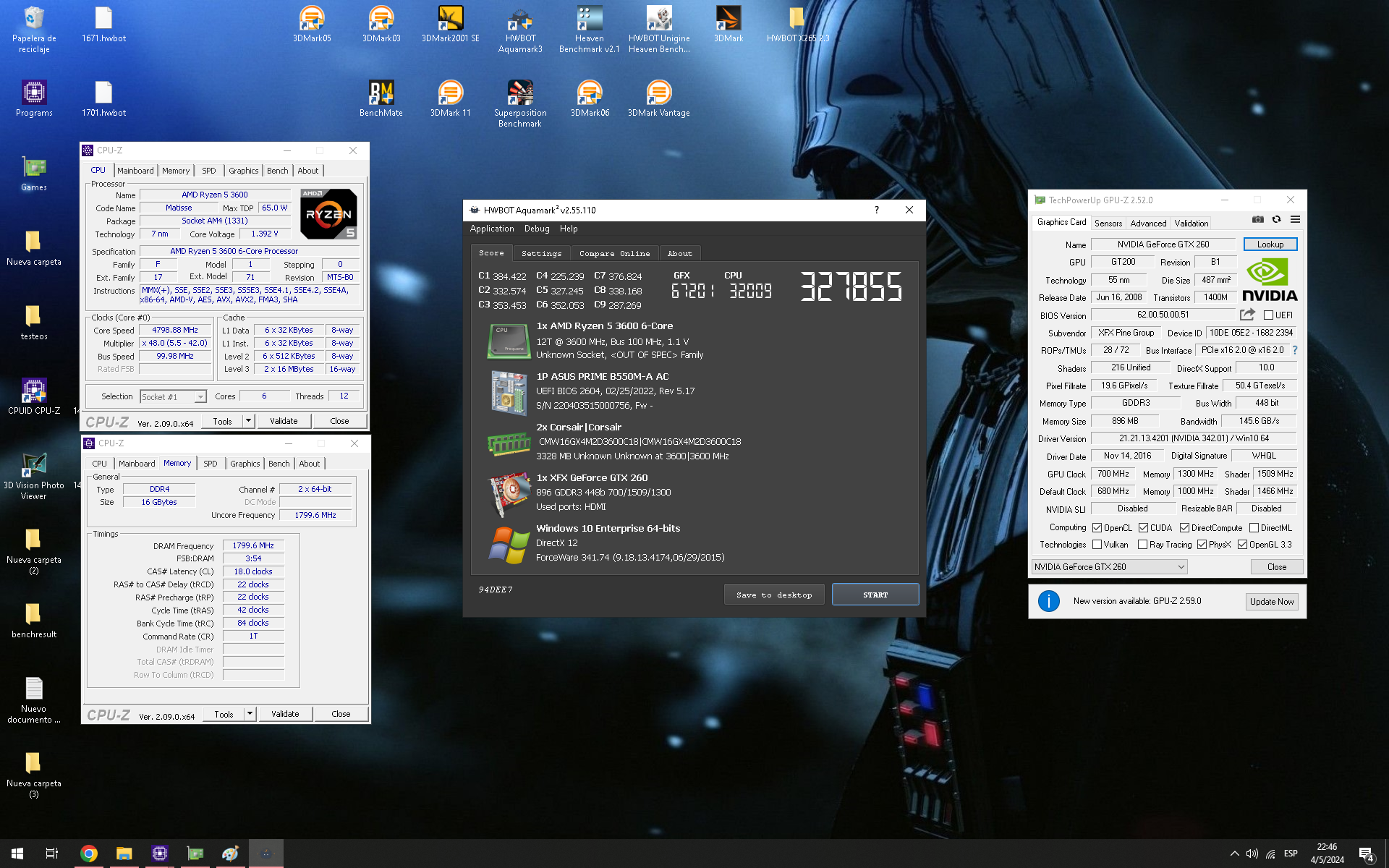This screenshot has height=868, width=1389.
Task: Open Heaven Benchmark v2.1 shortcut
Action: click(589, 29)
